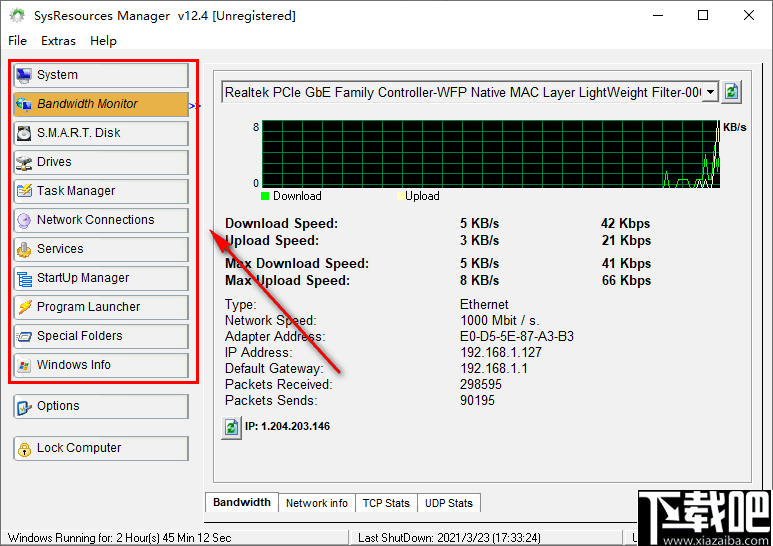The image size is (773, 546).
Task: Open the Services label
Action: click(60, 249)
